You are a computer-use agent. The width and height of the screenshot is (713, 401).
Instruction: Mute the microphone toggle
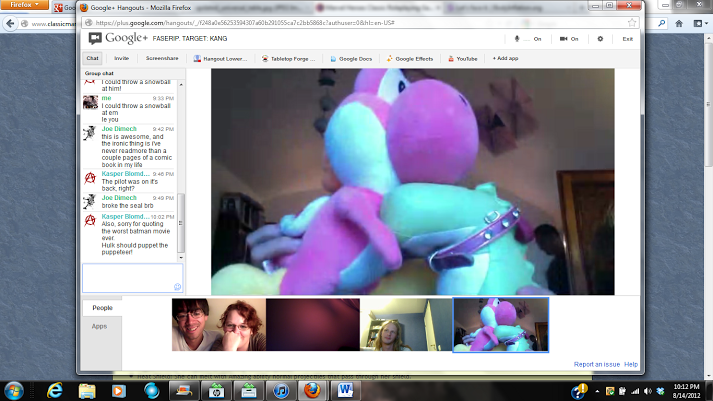pyautogui.click(x=527, y=39)
